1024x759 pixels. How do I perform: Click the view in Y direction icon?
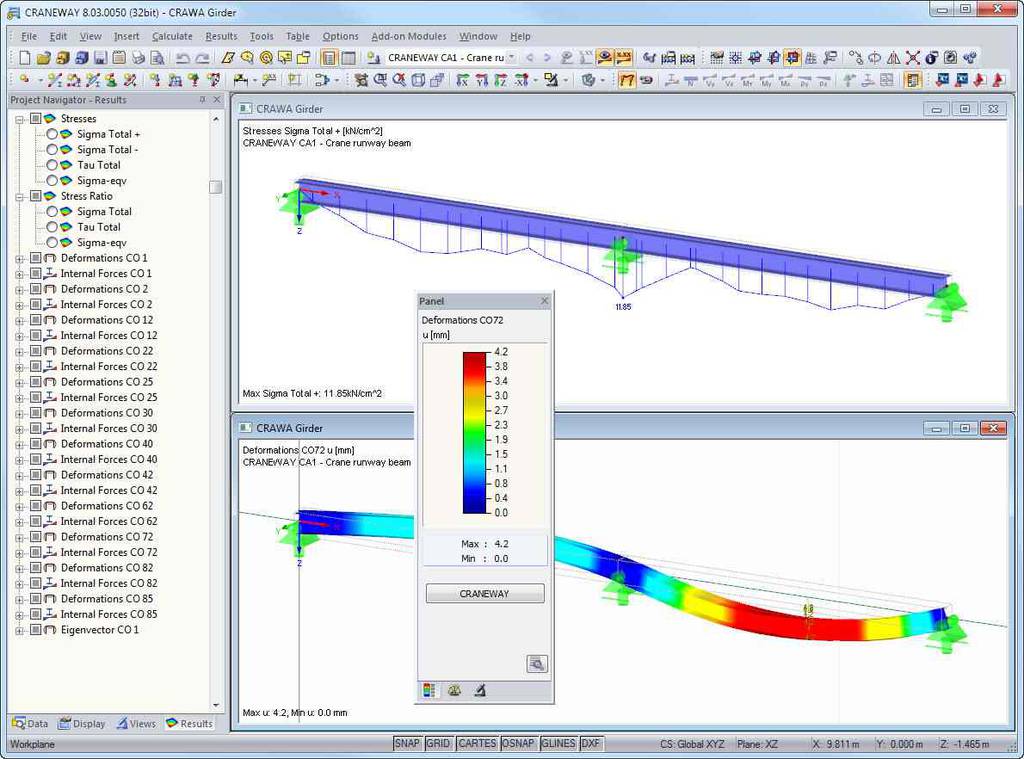click(x=482, y=80)
